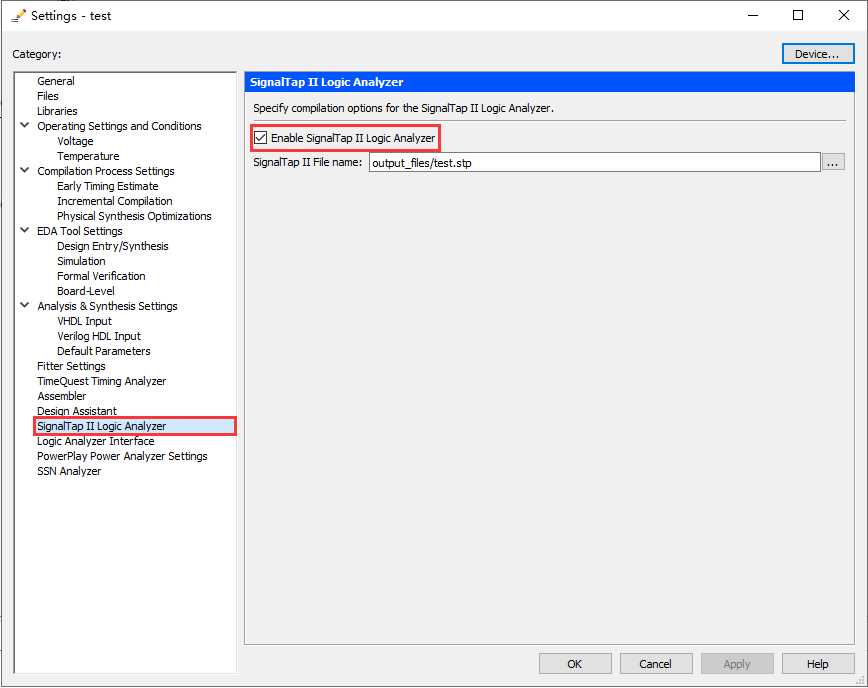Select the Libraries category

57,111
